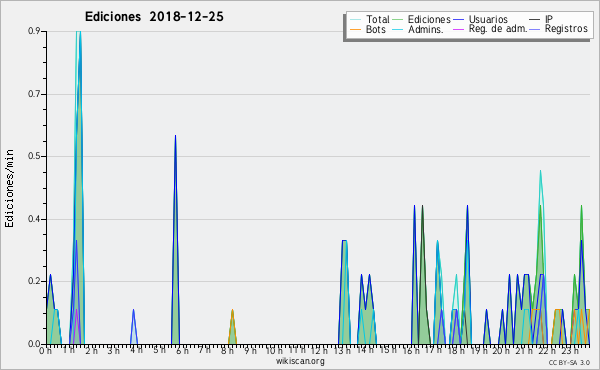Click the 'IP' legend label
Image resolution: width=600 pixels, height=370 pixels.
pyautogui.click(x=549, y=19)
